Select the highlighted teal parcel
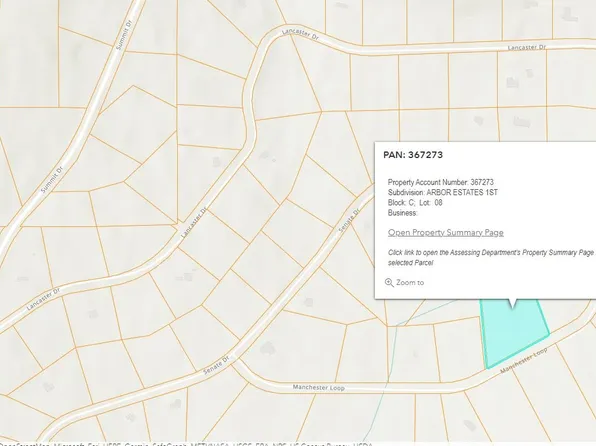 click(x=515, y=335)
